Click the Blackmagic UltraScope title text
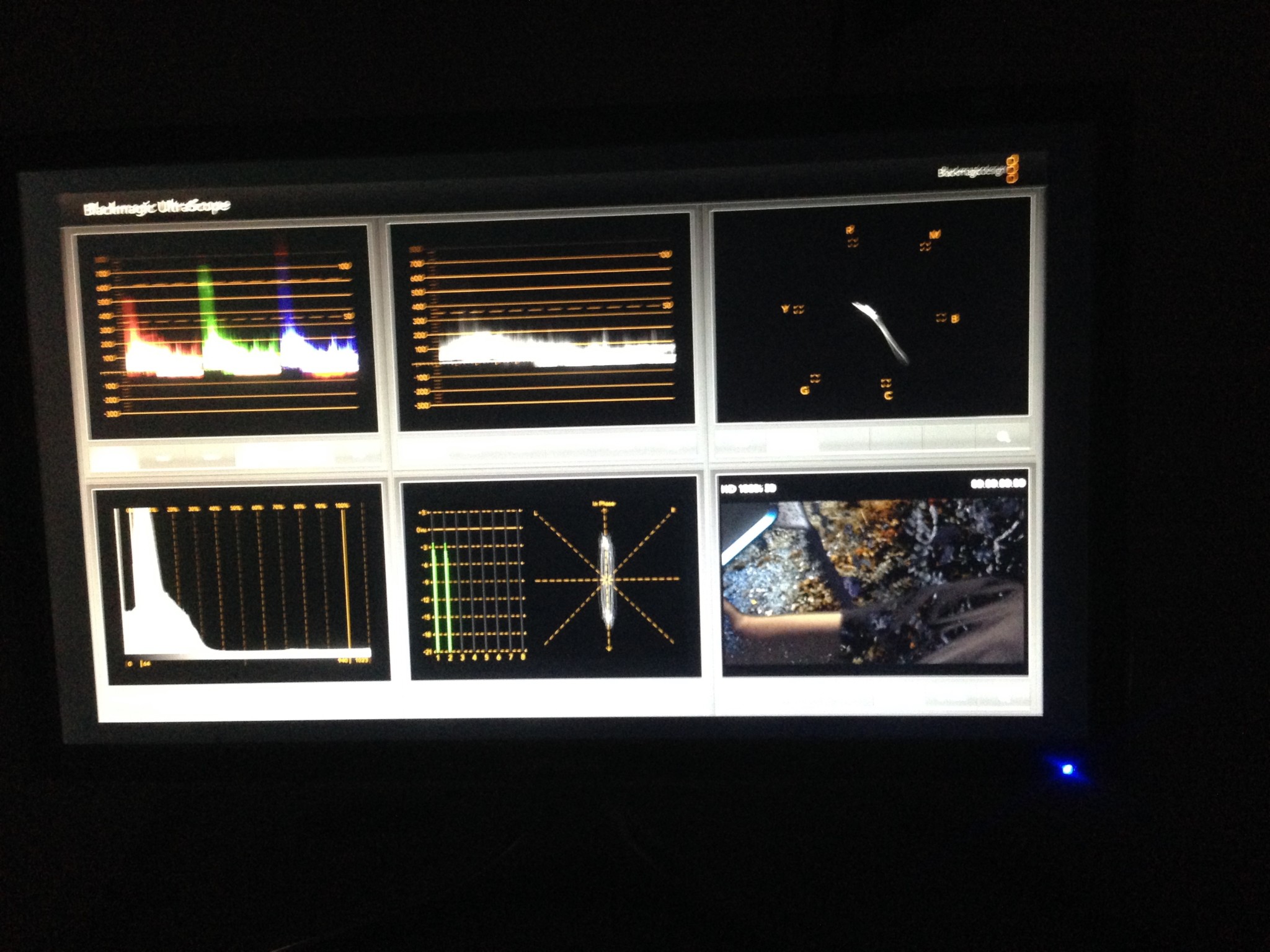The image size is (1270, 952). pyautogui.click(x=156, y=207)
